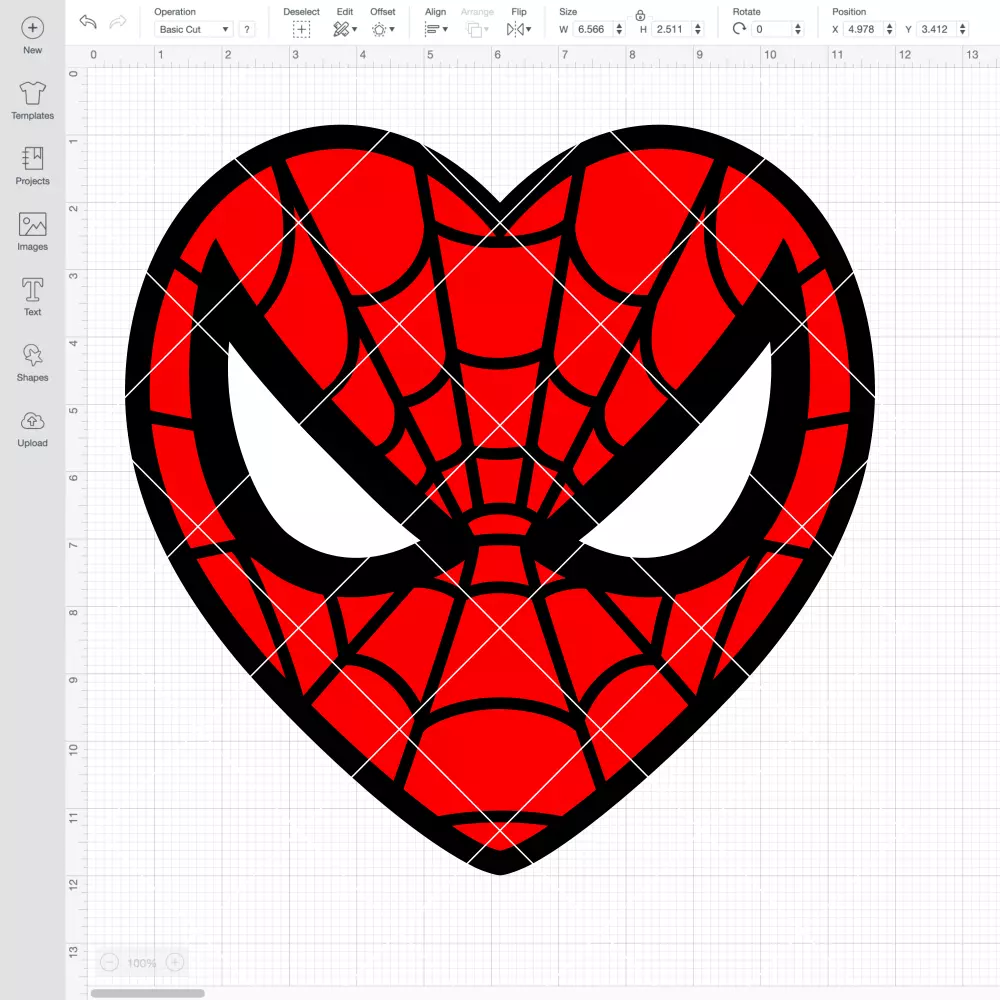
Task: Open the Templates panel
Action: pyautogui.click(x=33, y=101)
